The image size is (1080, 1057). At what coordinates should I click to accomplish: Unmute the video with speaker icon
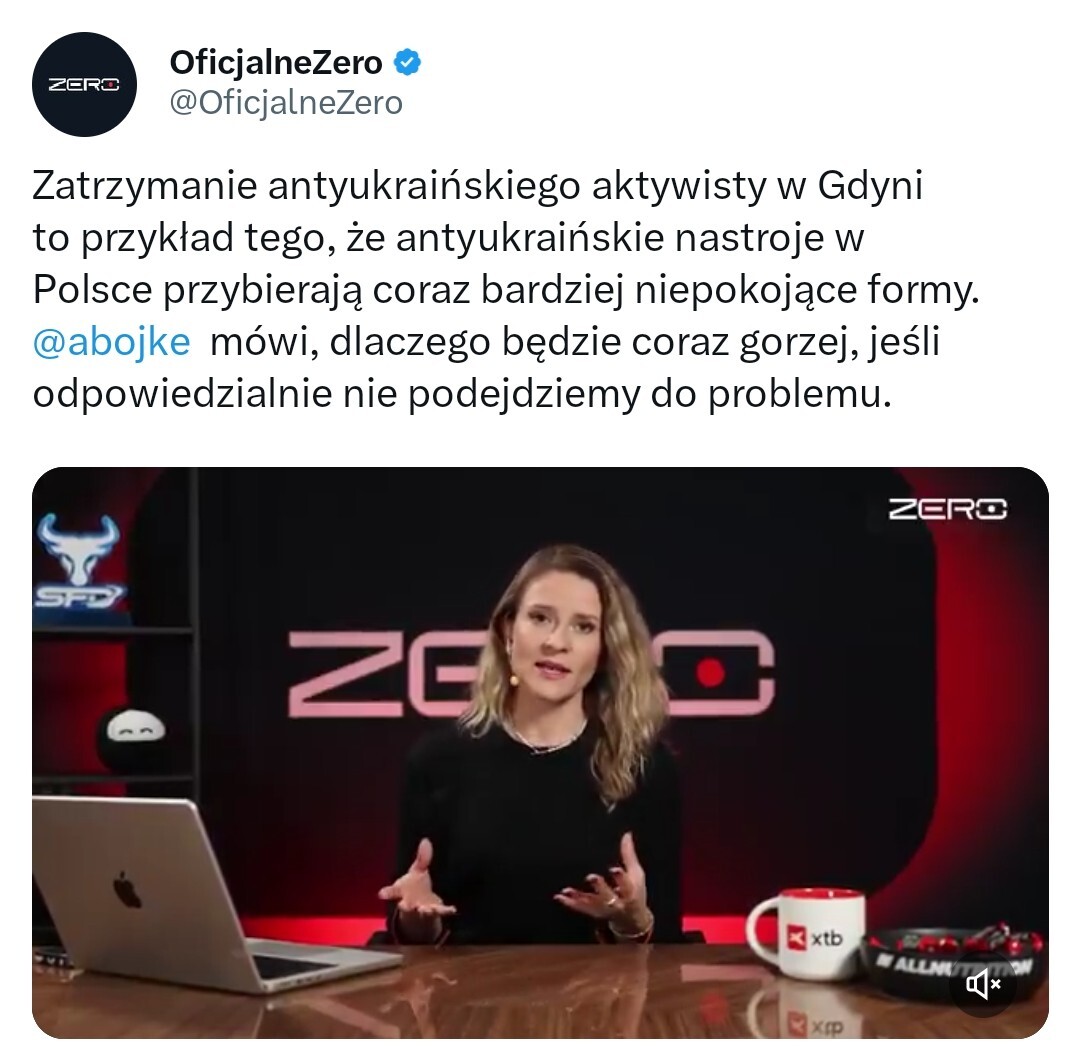click(x=983, y=984)
